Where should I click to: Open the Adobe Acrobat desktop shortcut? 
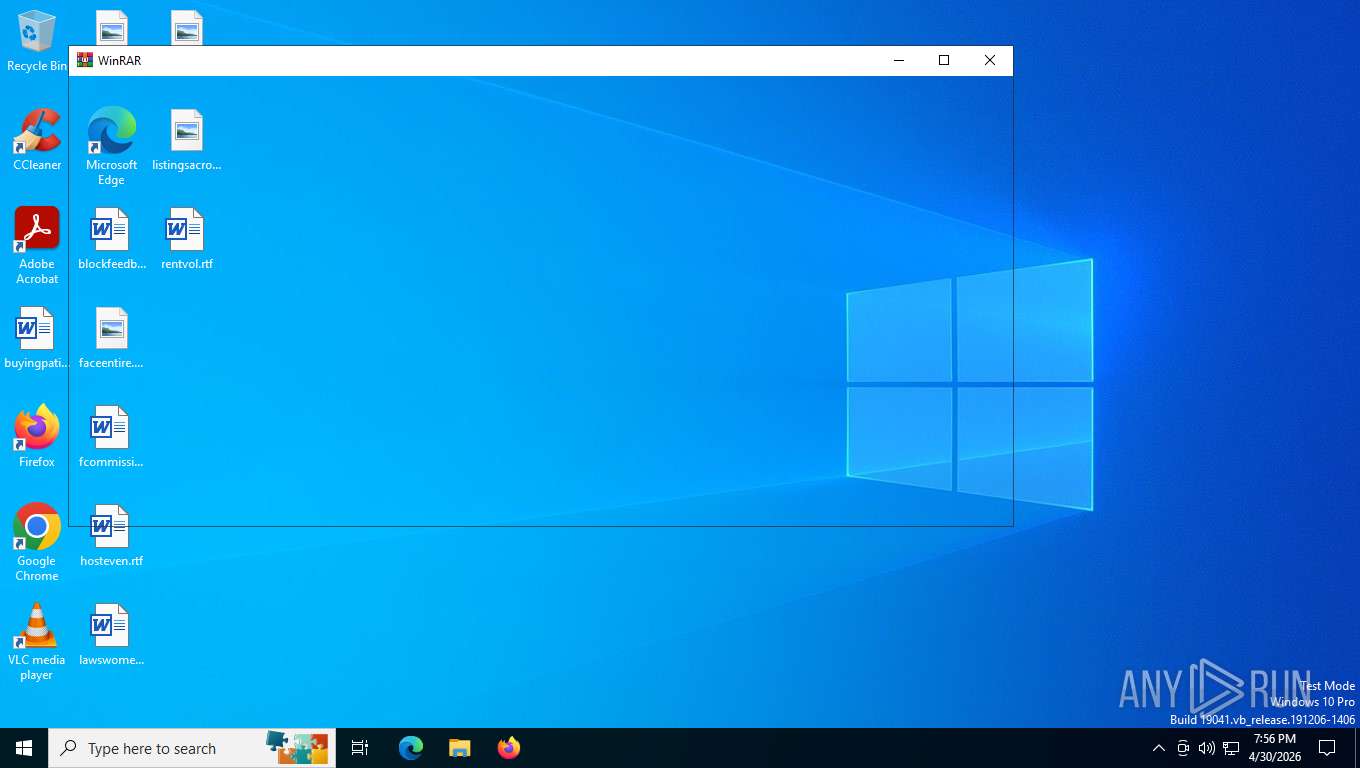click(x=37, y=246)
